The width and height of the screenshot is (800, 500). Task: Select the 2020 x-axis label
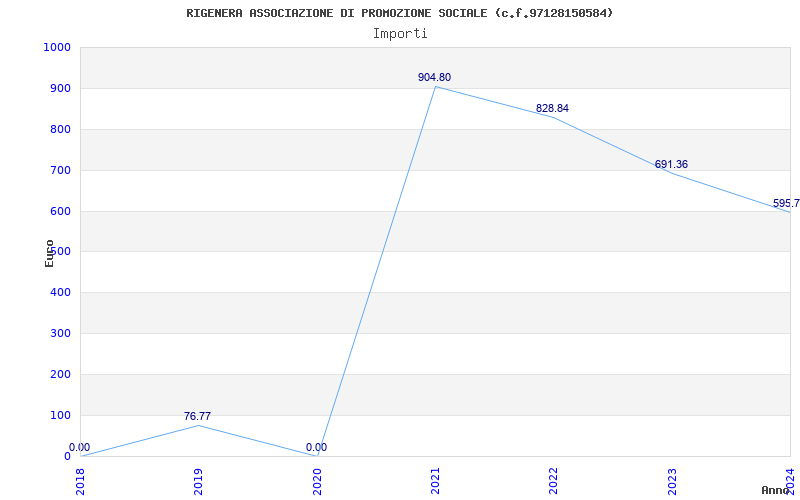coord(317,482)
